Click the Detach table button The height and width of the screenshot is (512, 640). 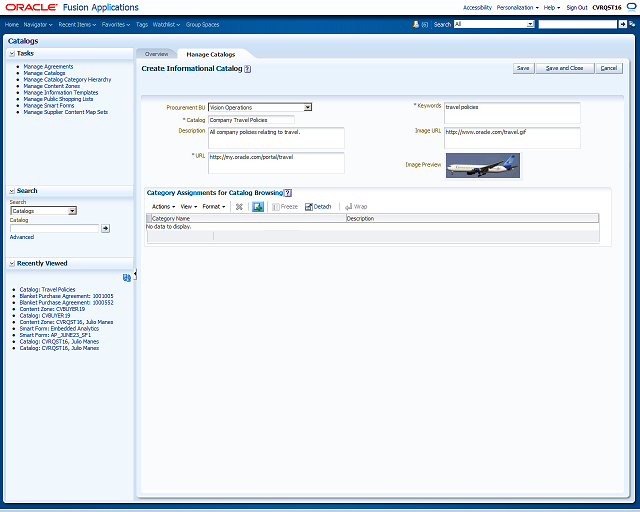(318, 207)
